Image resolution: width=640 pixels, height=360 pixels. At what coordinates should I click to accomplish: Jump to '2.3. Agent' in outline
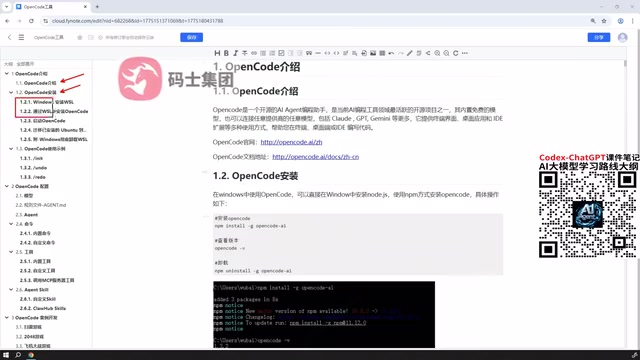[x=27, y=215]
